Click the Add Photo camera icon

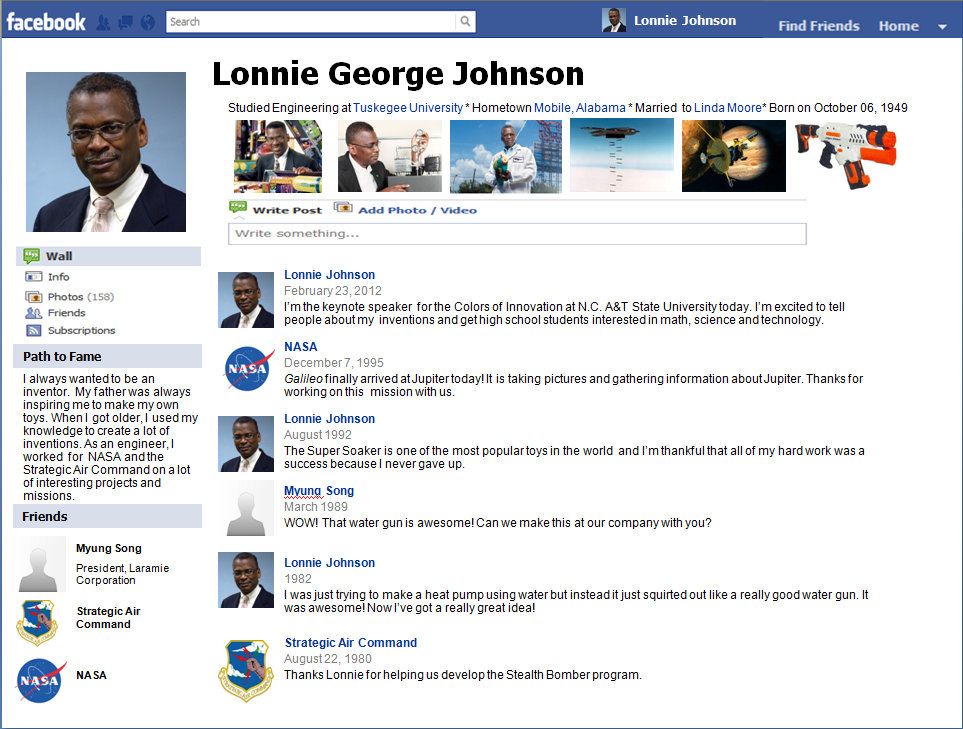click(x=343, y=208)
